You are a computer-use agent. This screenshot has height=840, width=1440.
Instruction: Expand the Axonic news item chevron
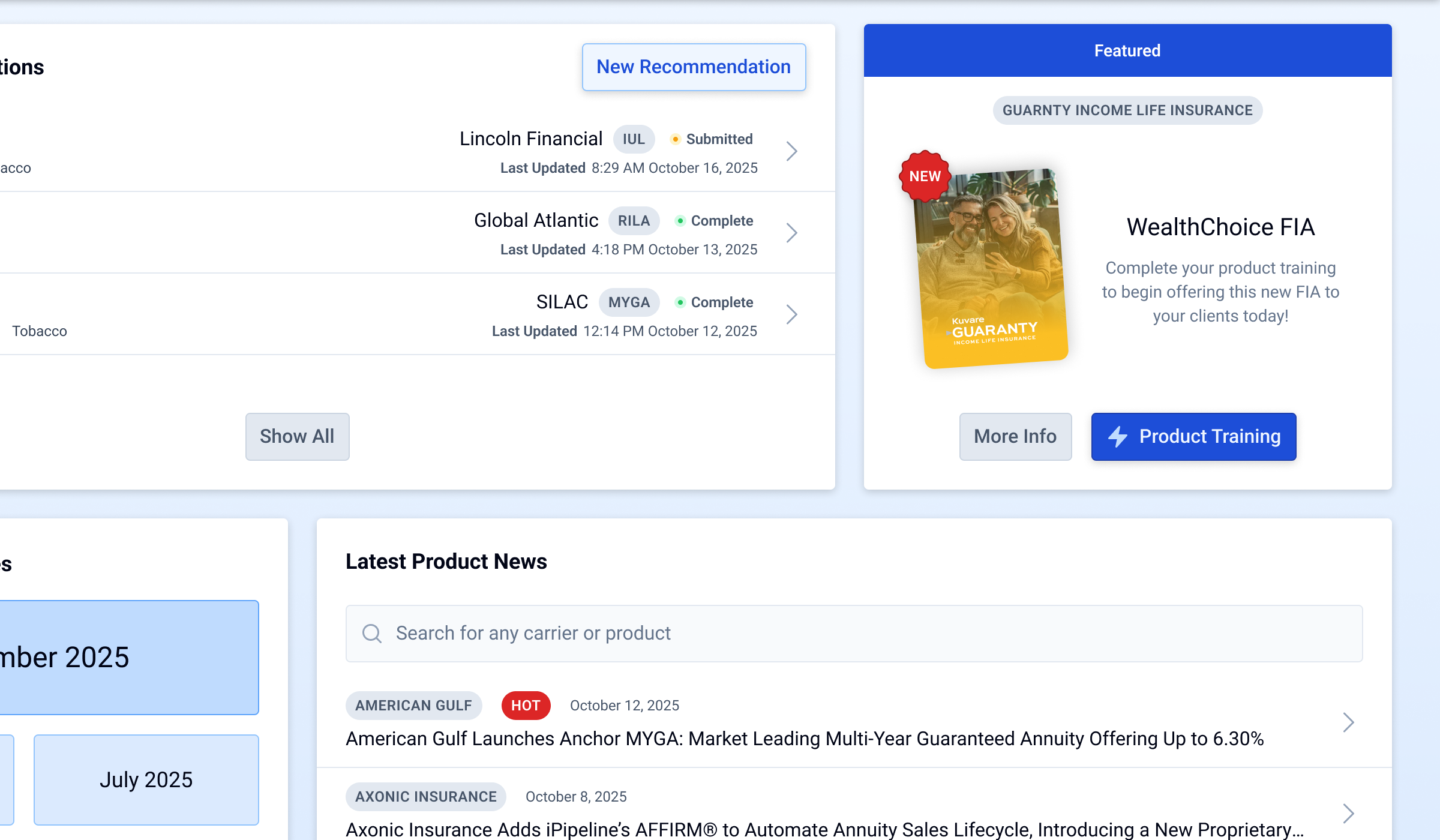[x=1349, y=814]
